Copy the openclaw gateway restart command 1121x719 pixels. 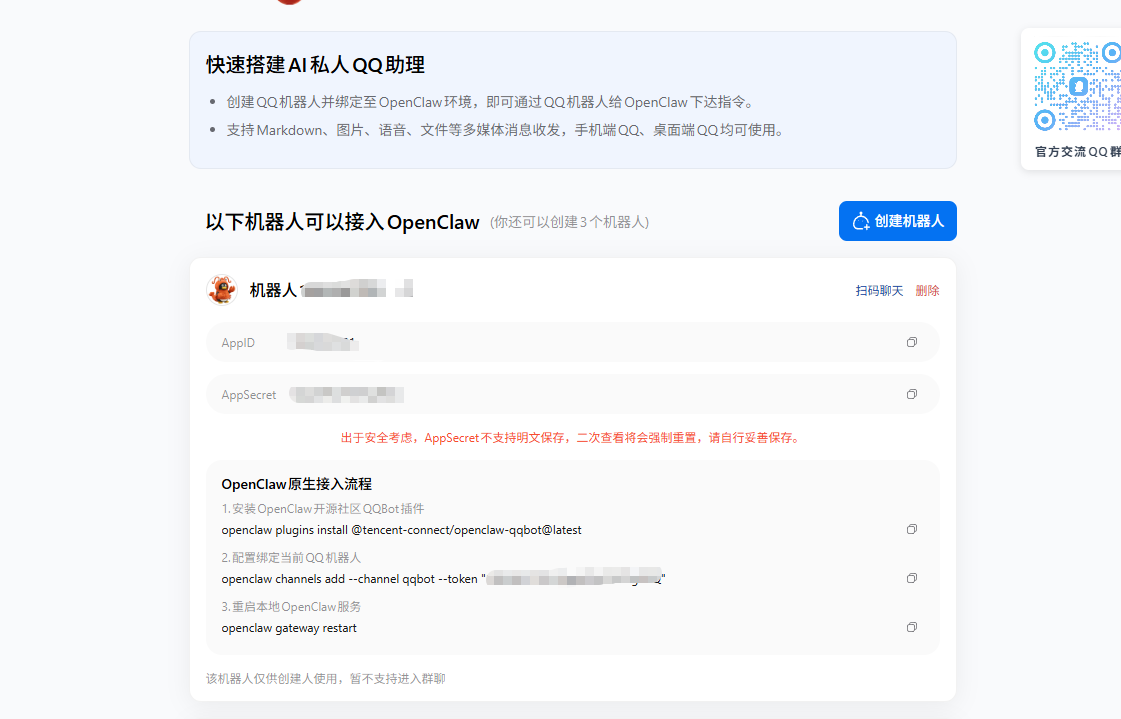(911, 627)
